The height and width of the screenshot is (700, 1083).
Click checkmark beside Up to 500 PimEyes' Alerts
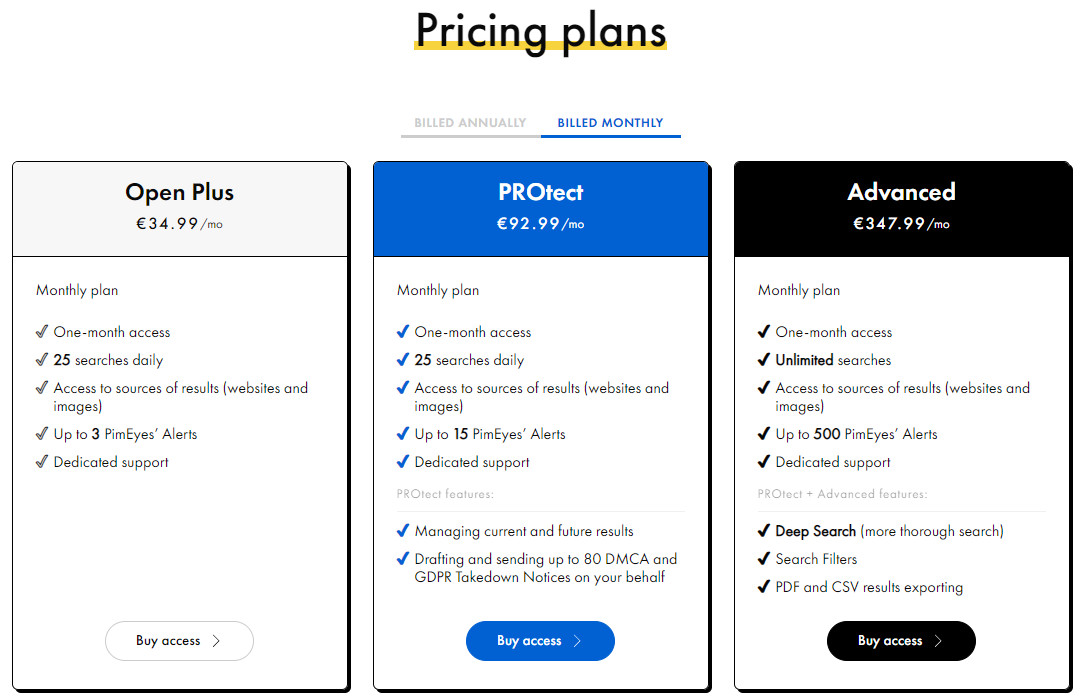click(x=764, y=434)
